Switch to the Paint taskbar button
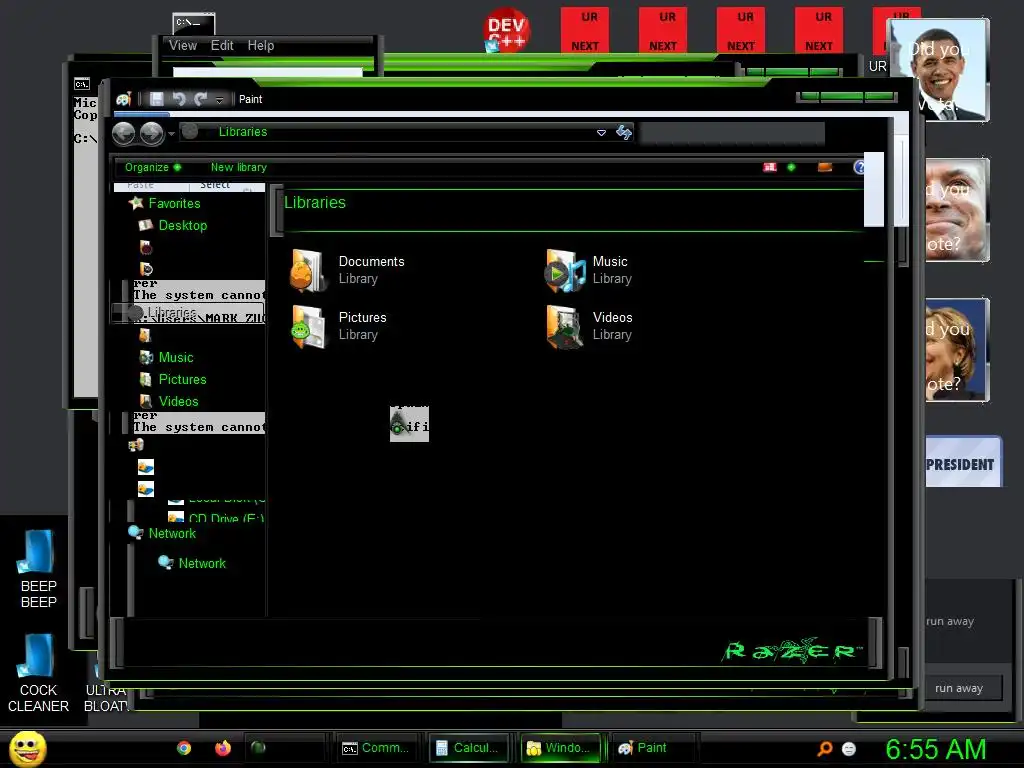This screenshot has height=768, width=1024. tap(653, 748)
